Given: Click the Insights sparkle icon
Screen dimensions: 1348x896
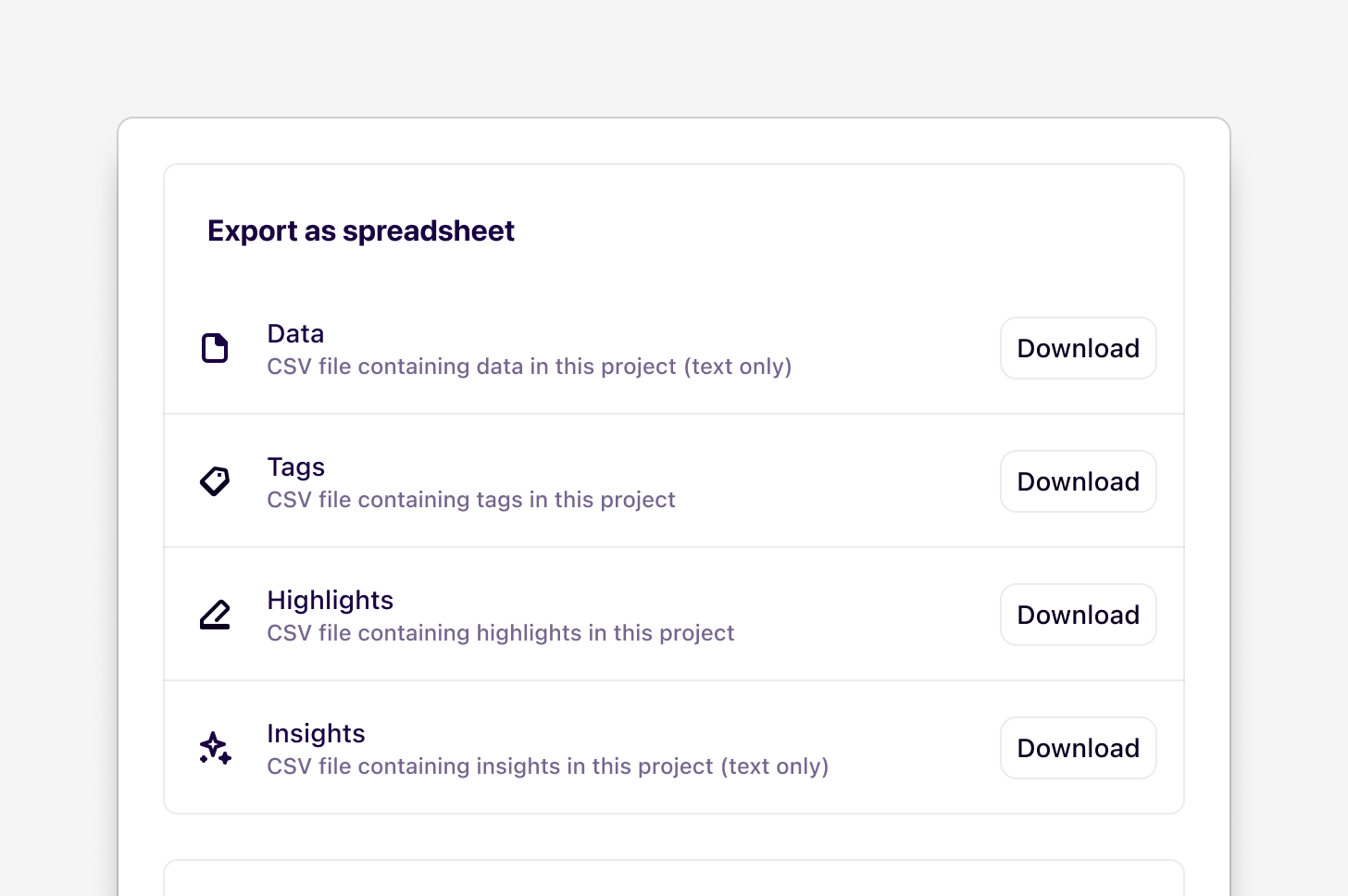Looking at the screenshot, I should pos(215,748).
